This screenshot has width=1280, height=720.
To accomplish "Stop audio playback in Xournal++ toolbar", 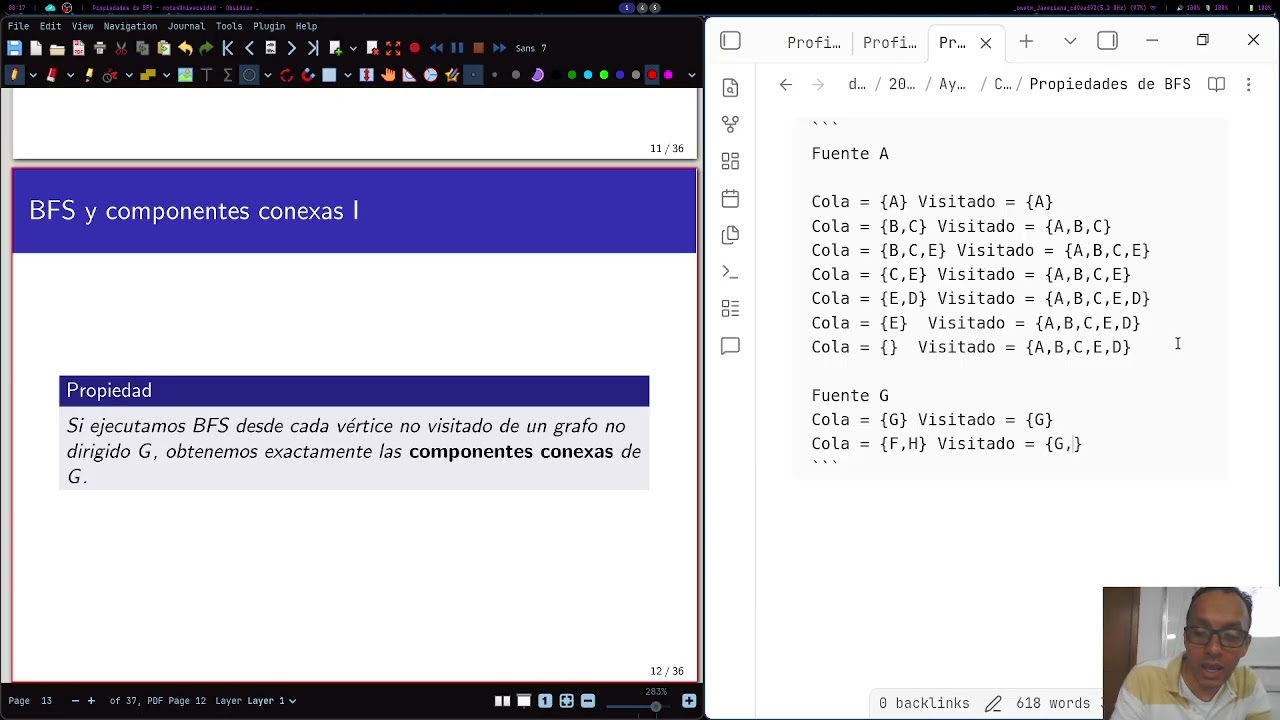I will coord(478,48).
